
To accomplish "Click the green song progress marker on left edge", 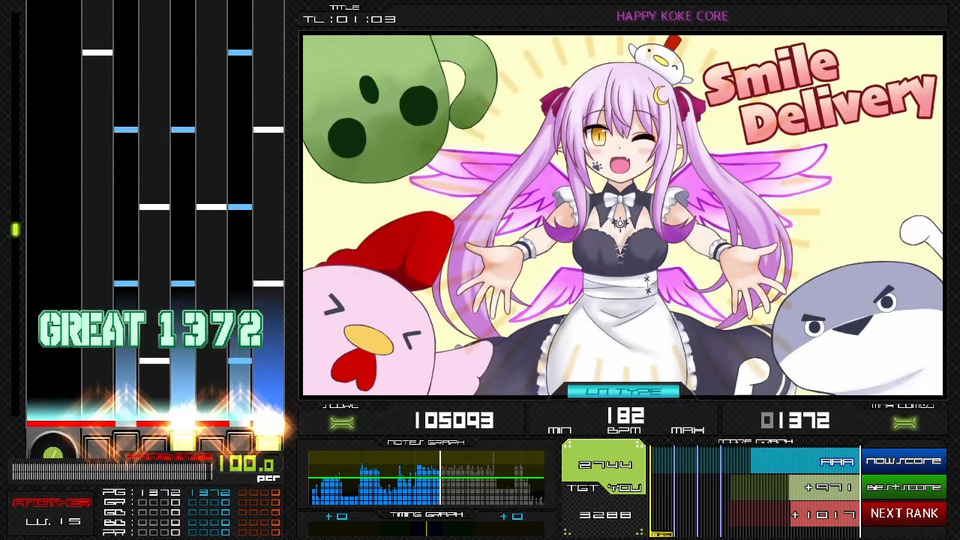I will pos(15,230).
